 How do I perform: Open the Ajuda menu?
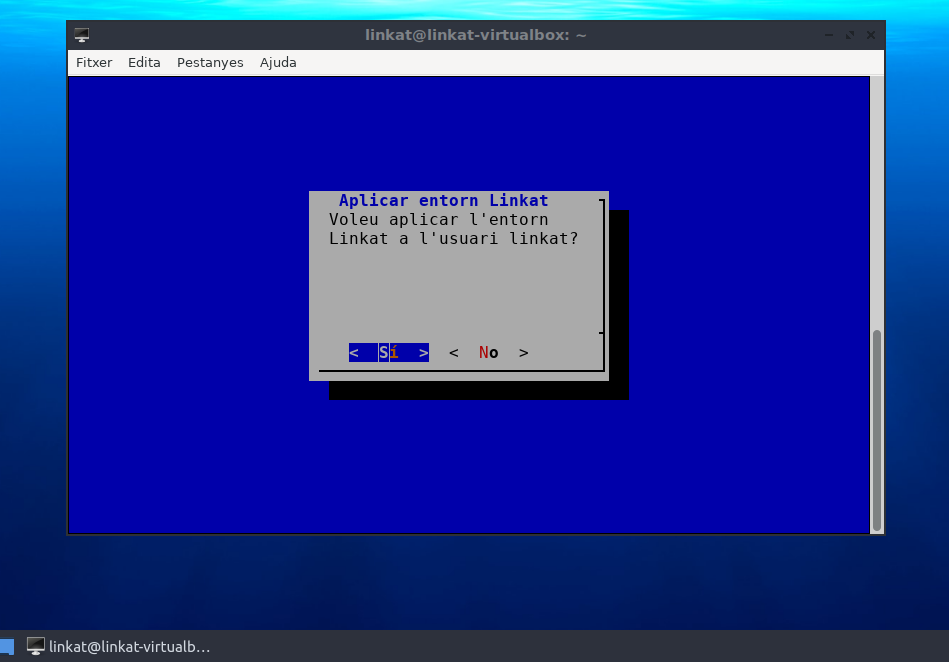tap(278, 62)
